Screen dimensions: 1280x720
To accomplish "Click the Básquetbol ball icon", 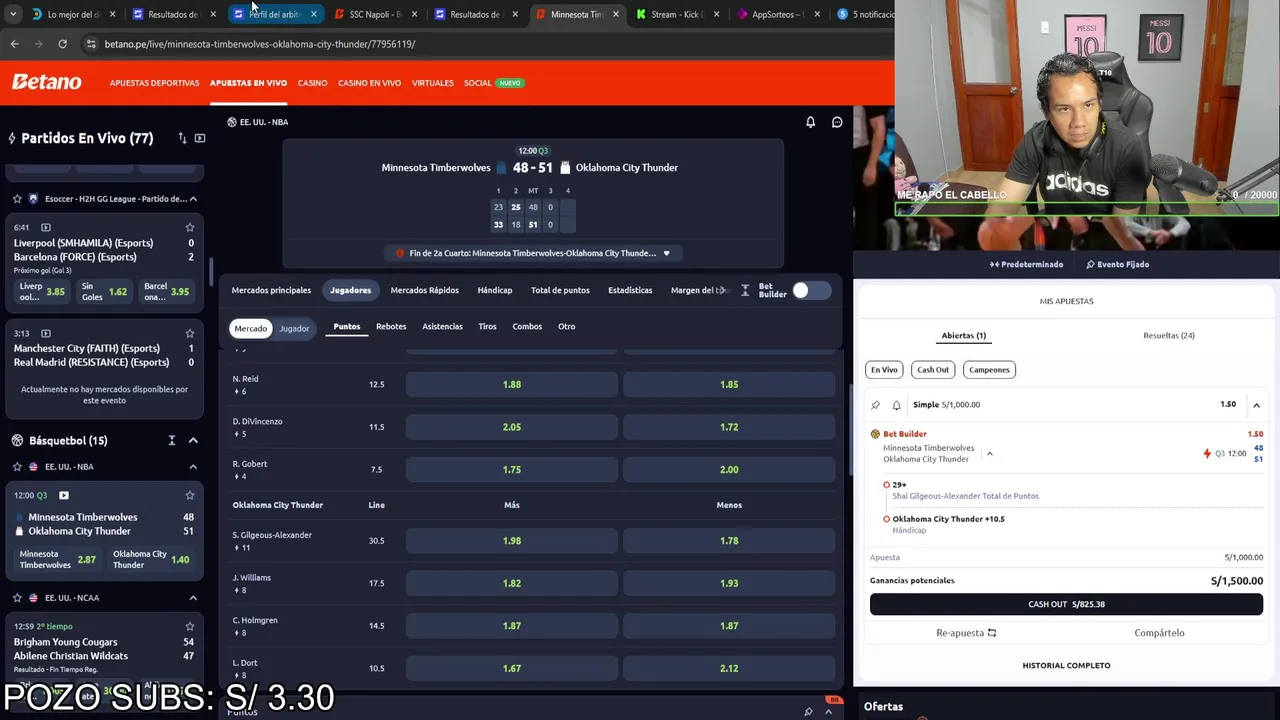I will pos(17,441).
